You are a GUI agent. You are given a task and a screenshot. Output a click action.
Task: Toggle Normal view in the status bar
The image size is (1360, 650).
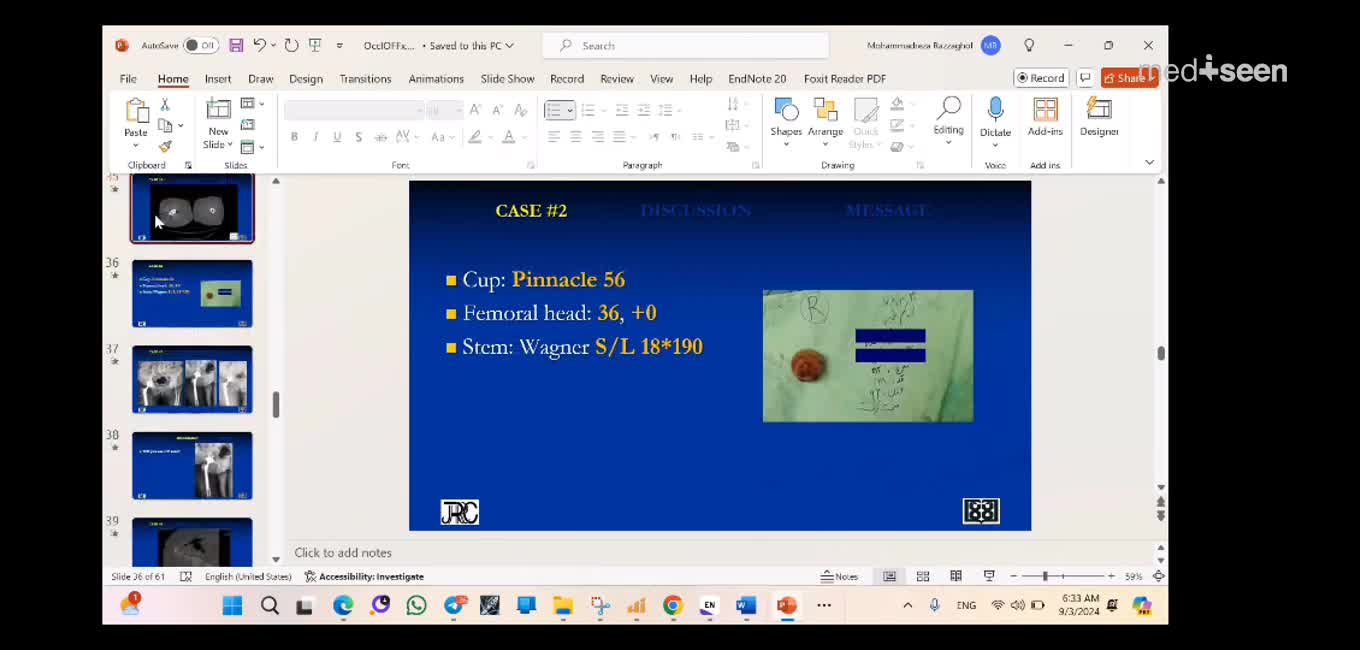coord(889,576)
